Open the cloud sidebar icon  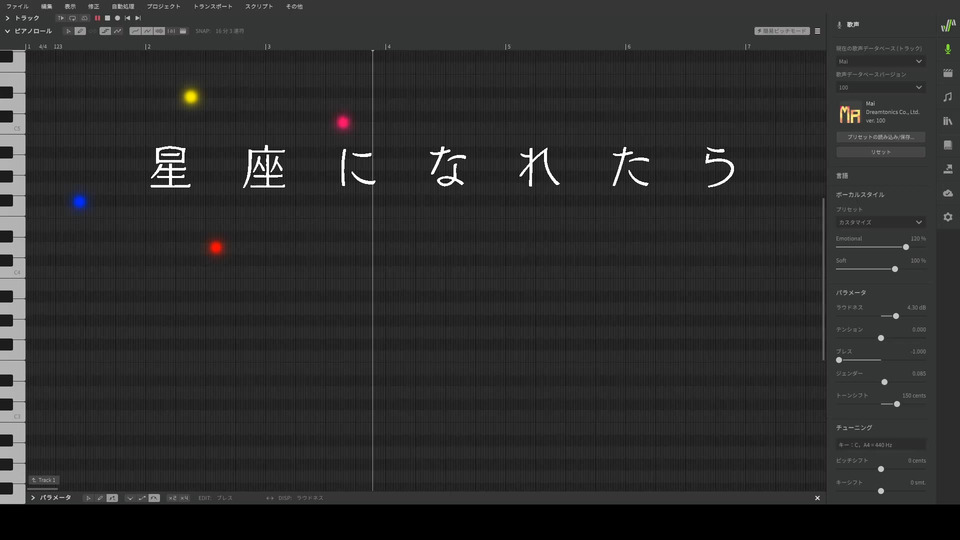click(x=948, y=193)
